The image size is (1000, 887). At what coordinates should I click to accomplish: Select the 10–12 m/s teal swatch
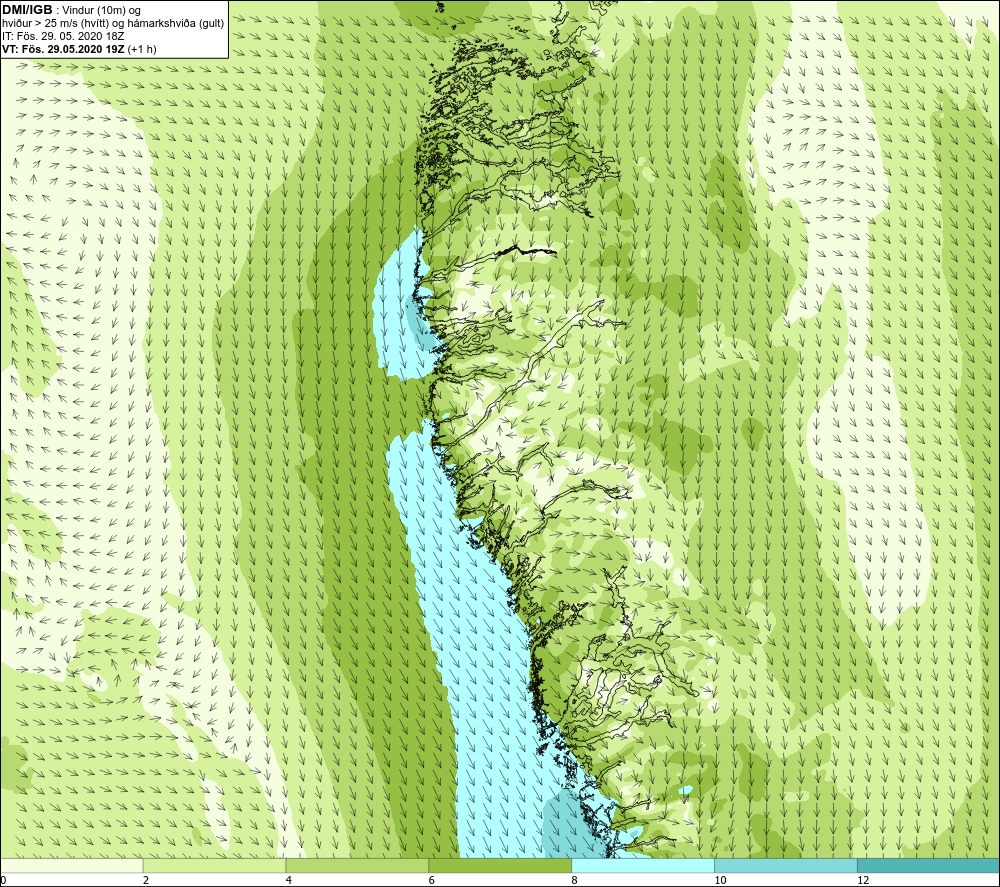786,865
